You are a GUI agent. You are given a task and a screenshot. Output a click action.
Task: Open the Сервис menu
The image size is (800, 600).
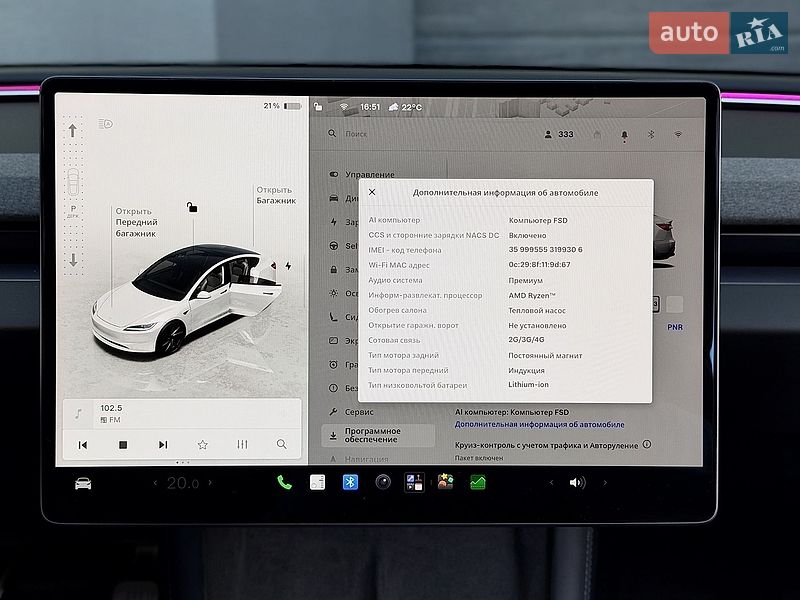tap(352, 412)
